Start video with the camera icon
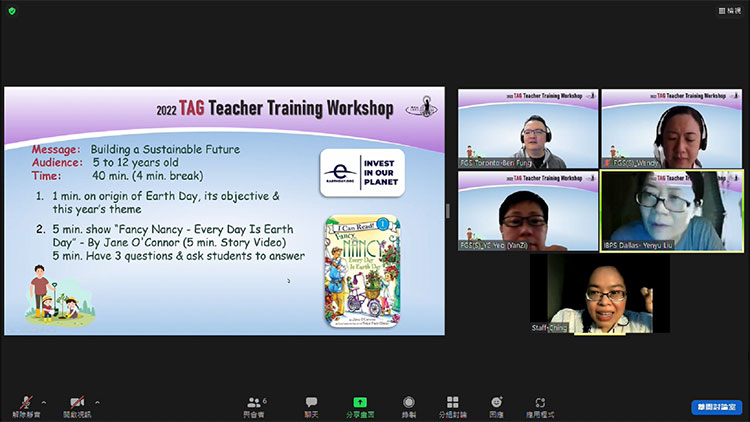750x422 pixels. point(77,402)
